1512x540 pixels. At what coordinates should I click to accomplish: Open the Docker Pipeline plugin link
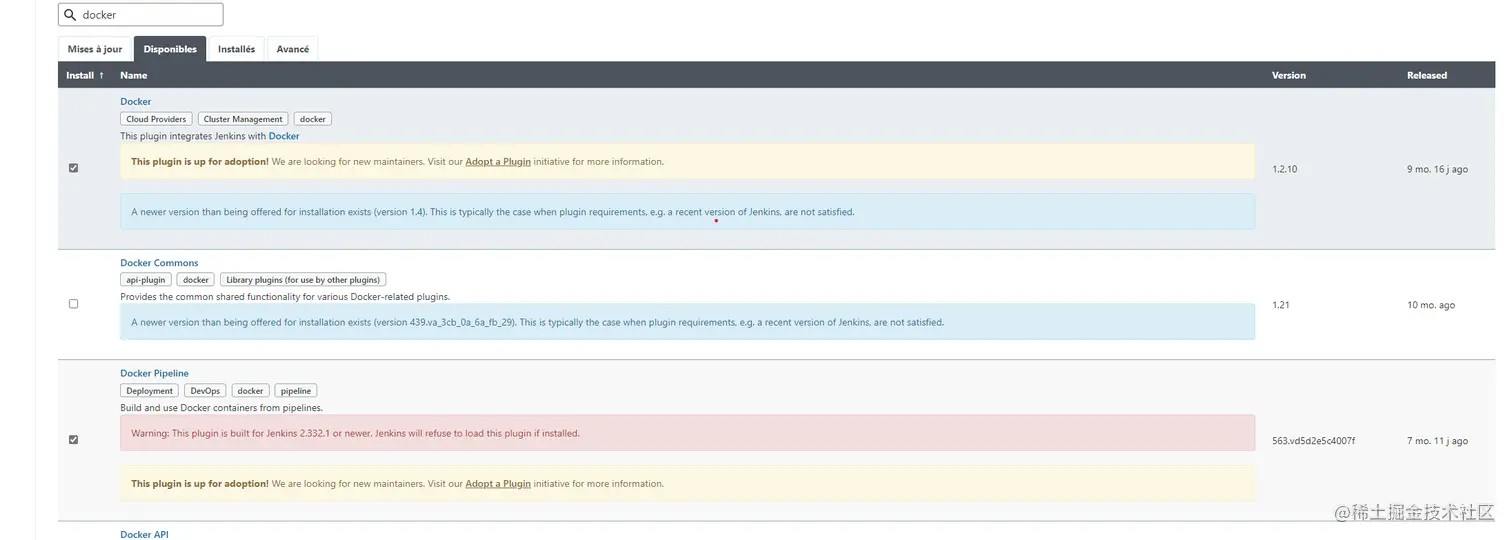[154, 374]
